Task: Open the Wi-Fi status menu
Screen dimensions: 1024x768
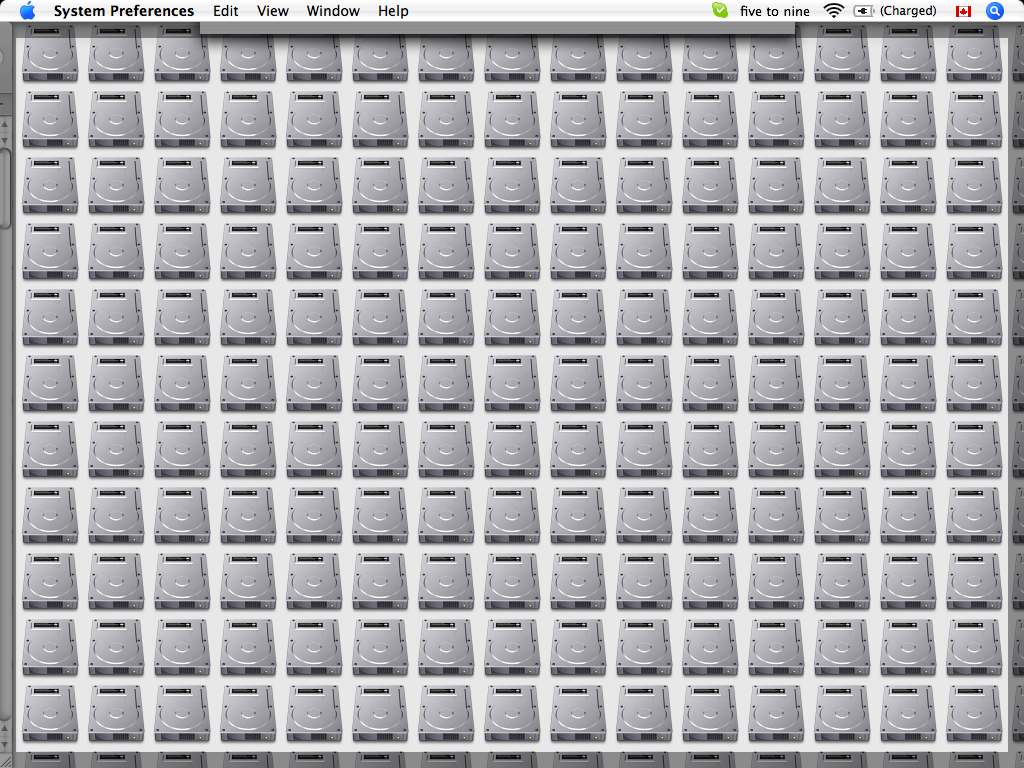Action: point(833,10)
